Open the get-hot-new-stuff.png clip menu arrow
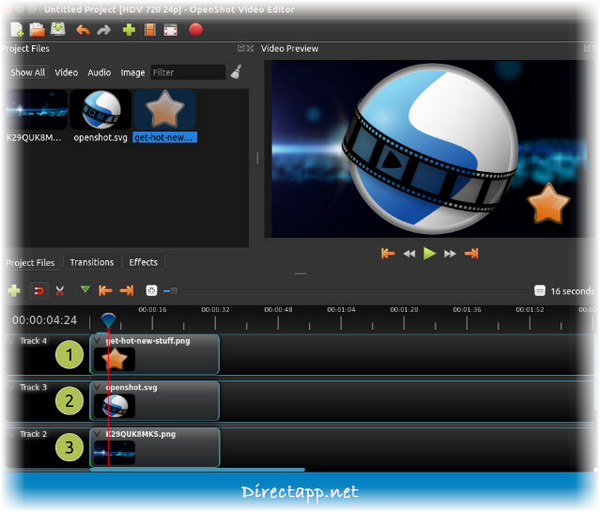 (x=98, y=341)
